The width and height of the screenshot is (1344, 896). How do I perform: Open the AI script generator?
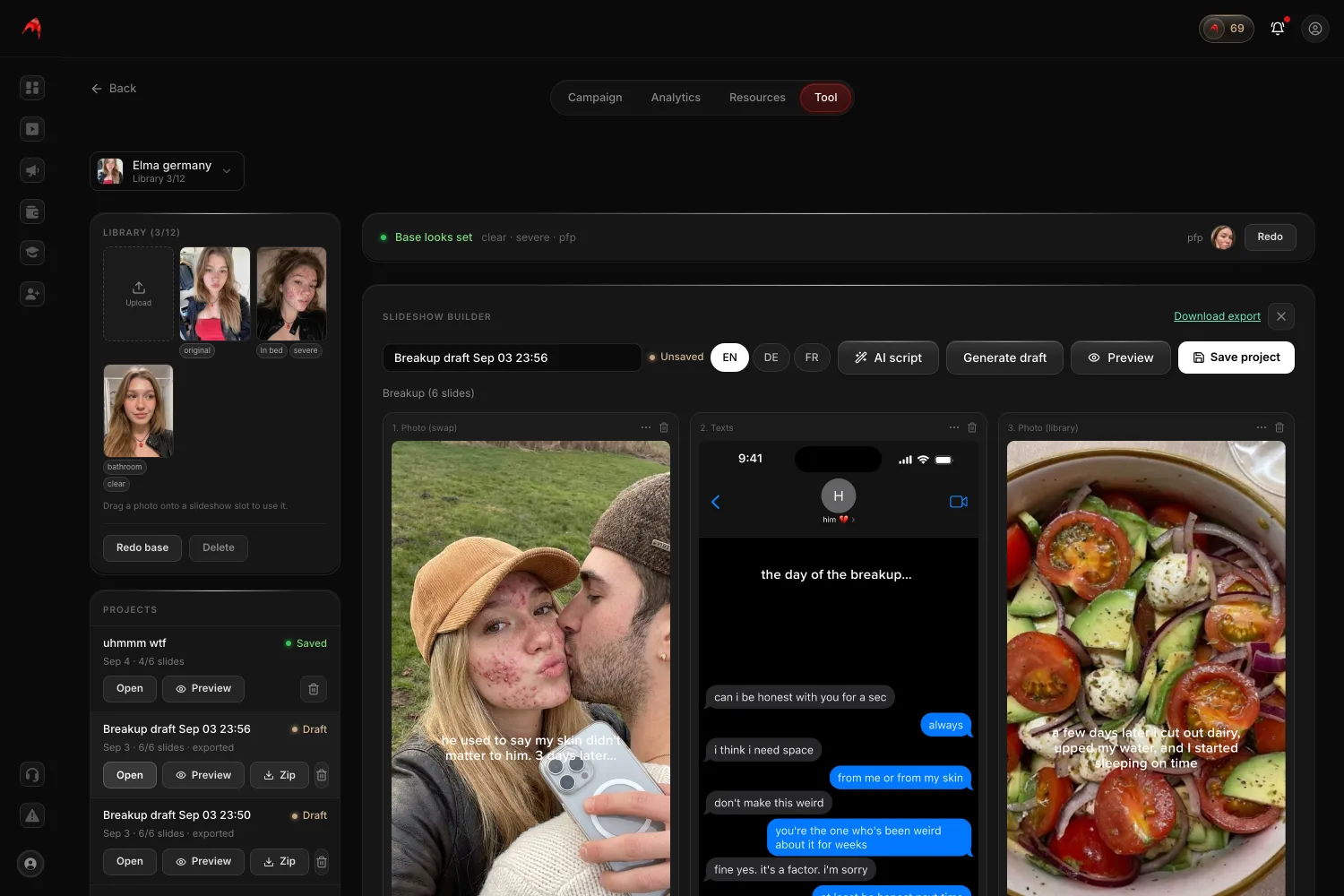point(888,358)
